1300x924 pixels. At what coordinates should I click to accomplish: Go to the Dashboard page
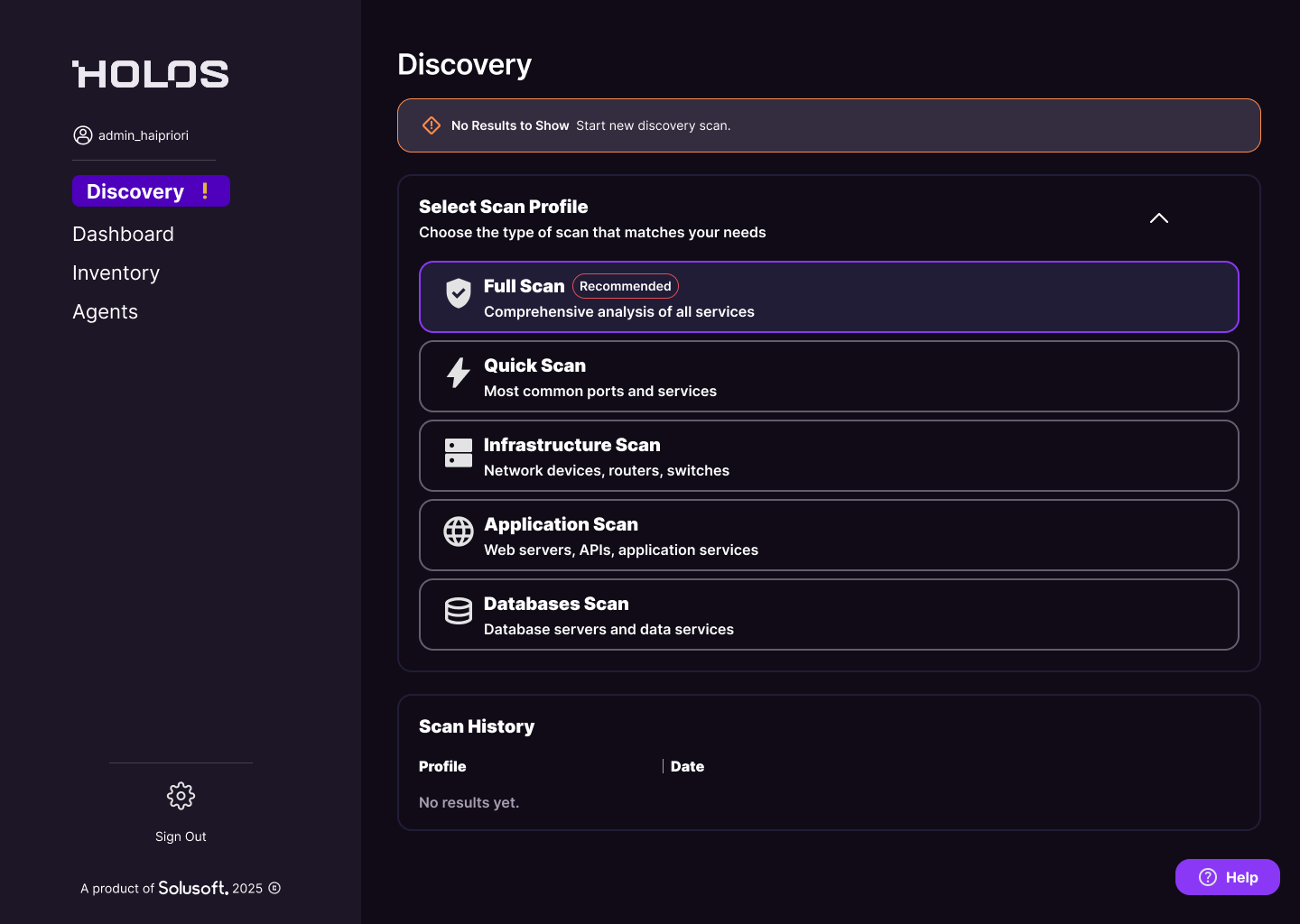(123, 234)
